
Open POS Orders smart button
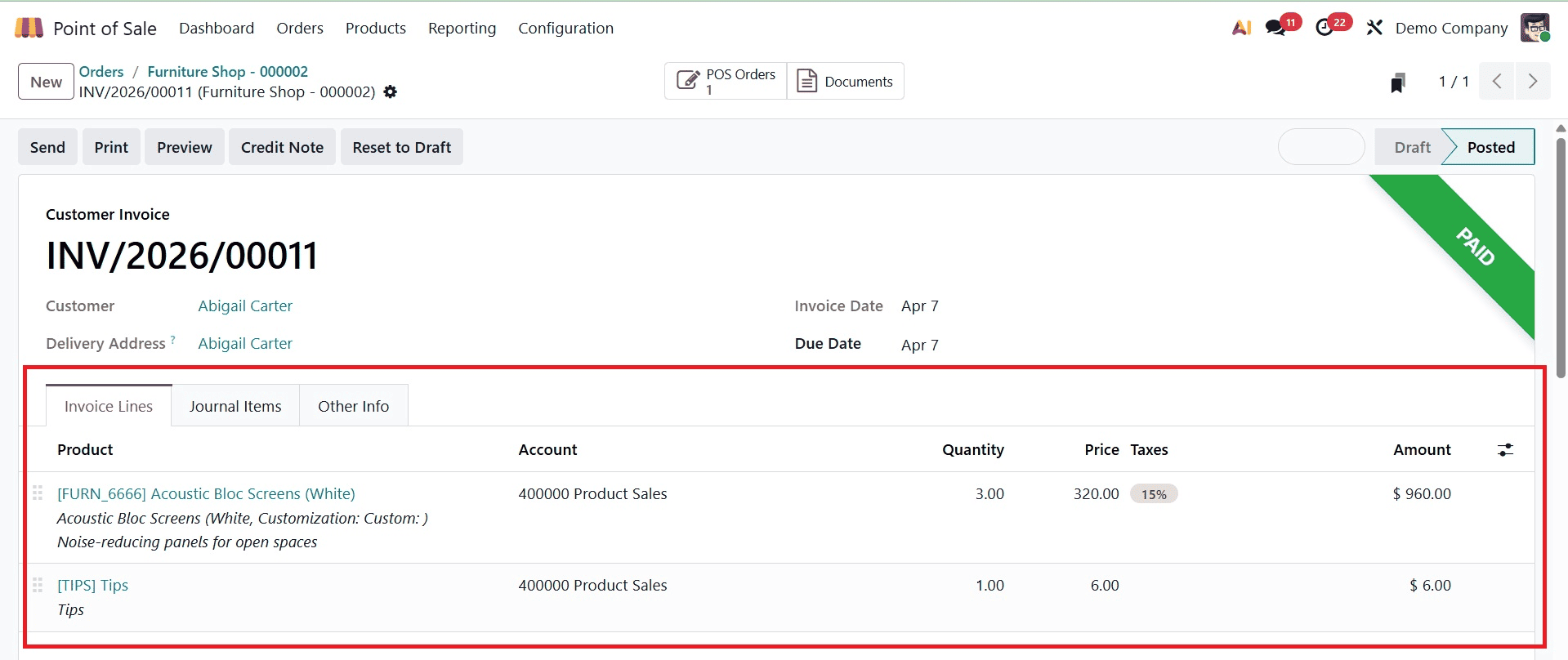726,81
